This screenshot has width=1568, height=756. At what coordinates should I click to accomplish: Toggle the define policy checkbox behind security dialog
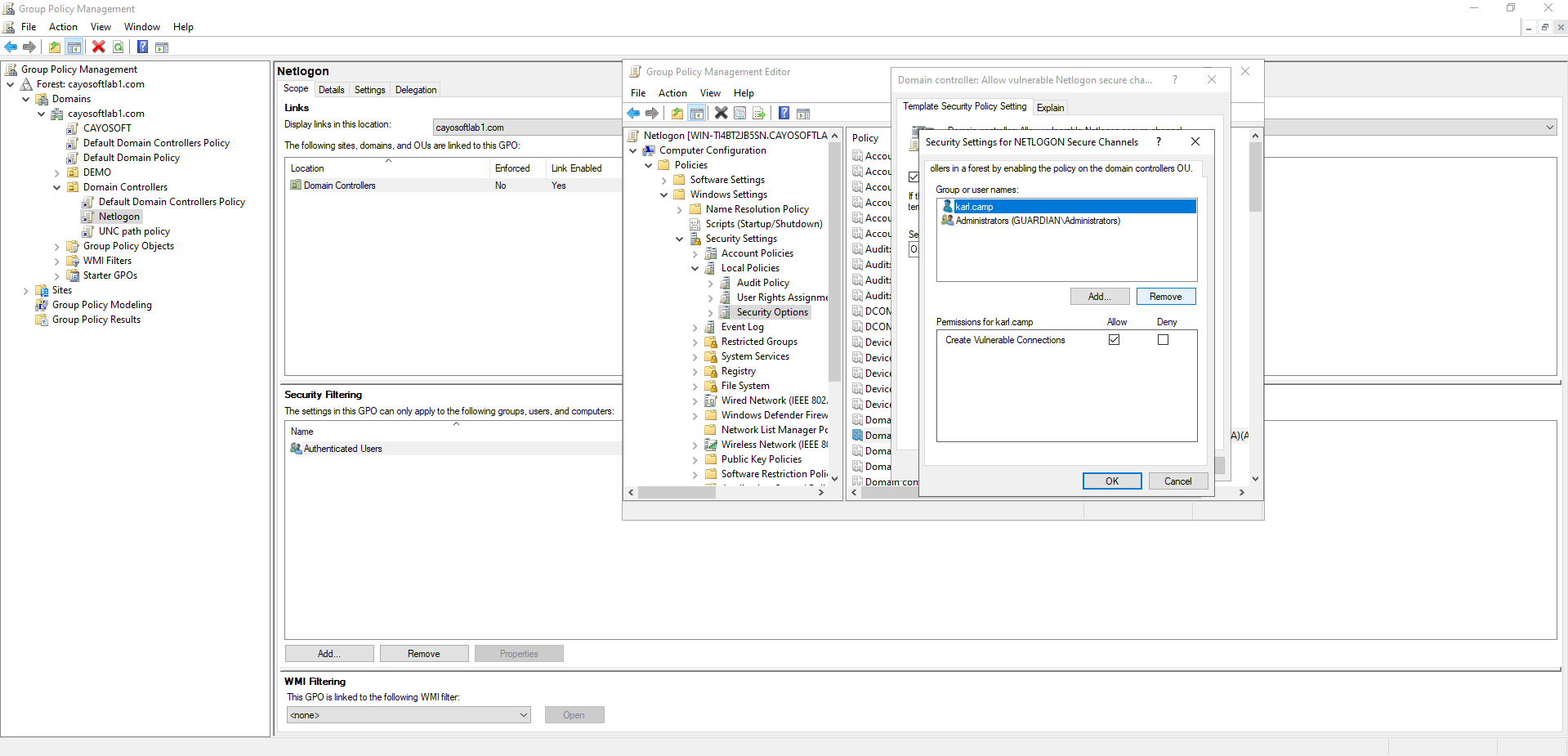(x=914, y=177)
